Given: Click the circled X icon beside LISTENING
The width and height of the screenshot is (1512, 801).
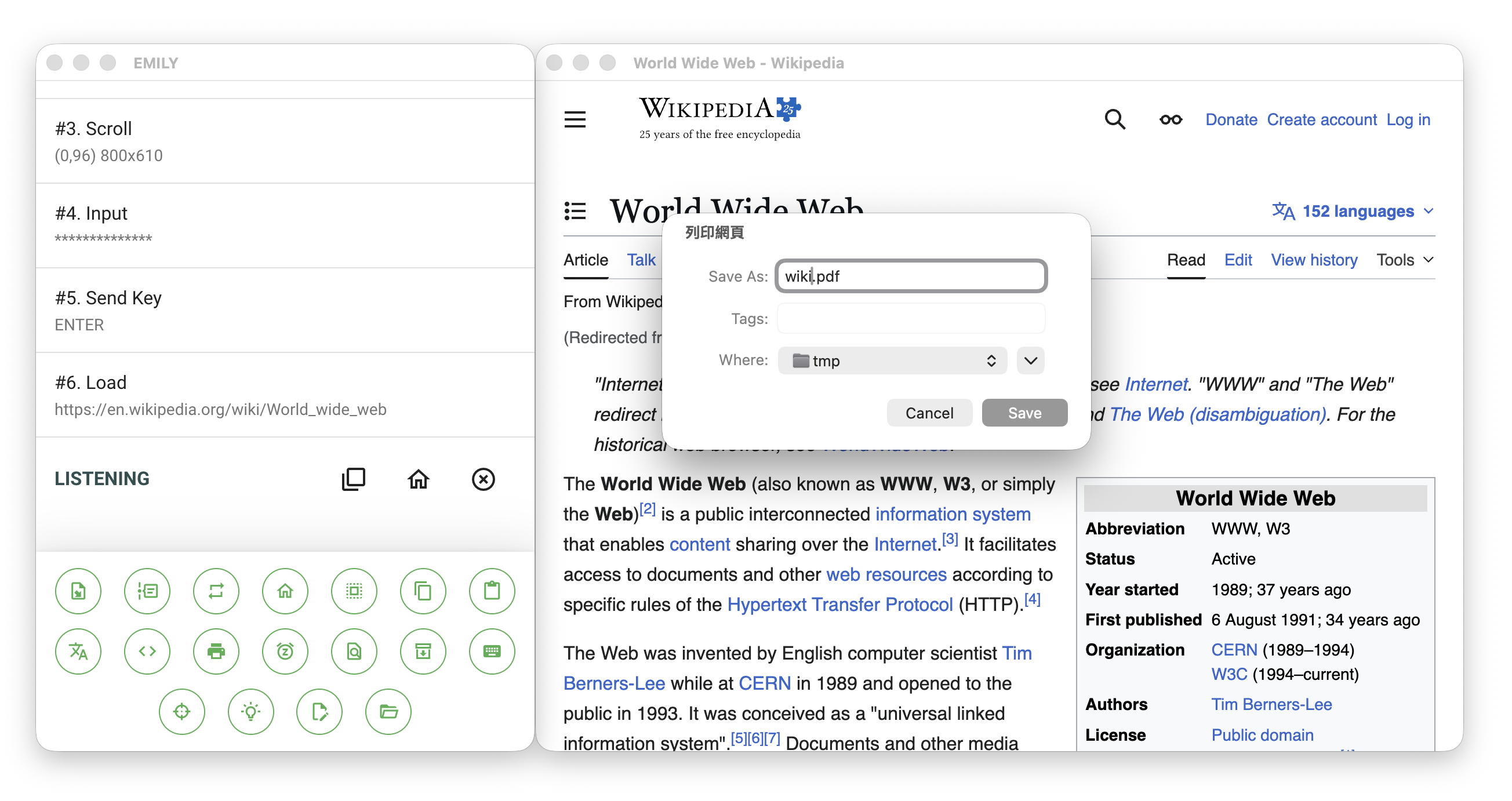Looking at the screenshot, I should 483,479.
